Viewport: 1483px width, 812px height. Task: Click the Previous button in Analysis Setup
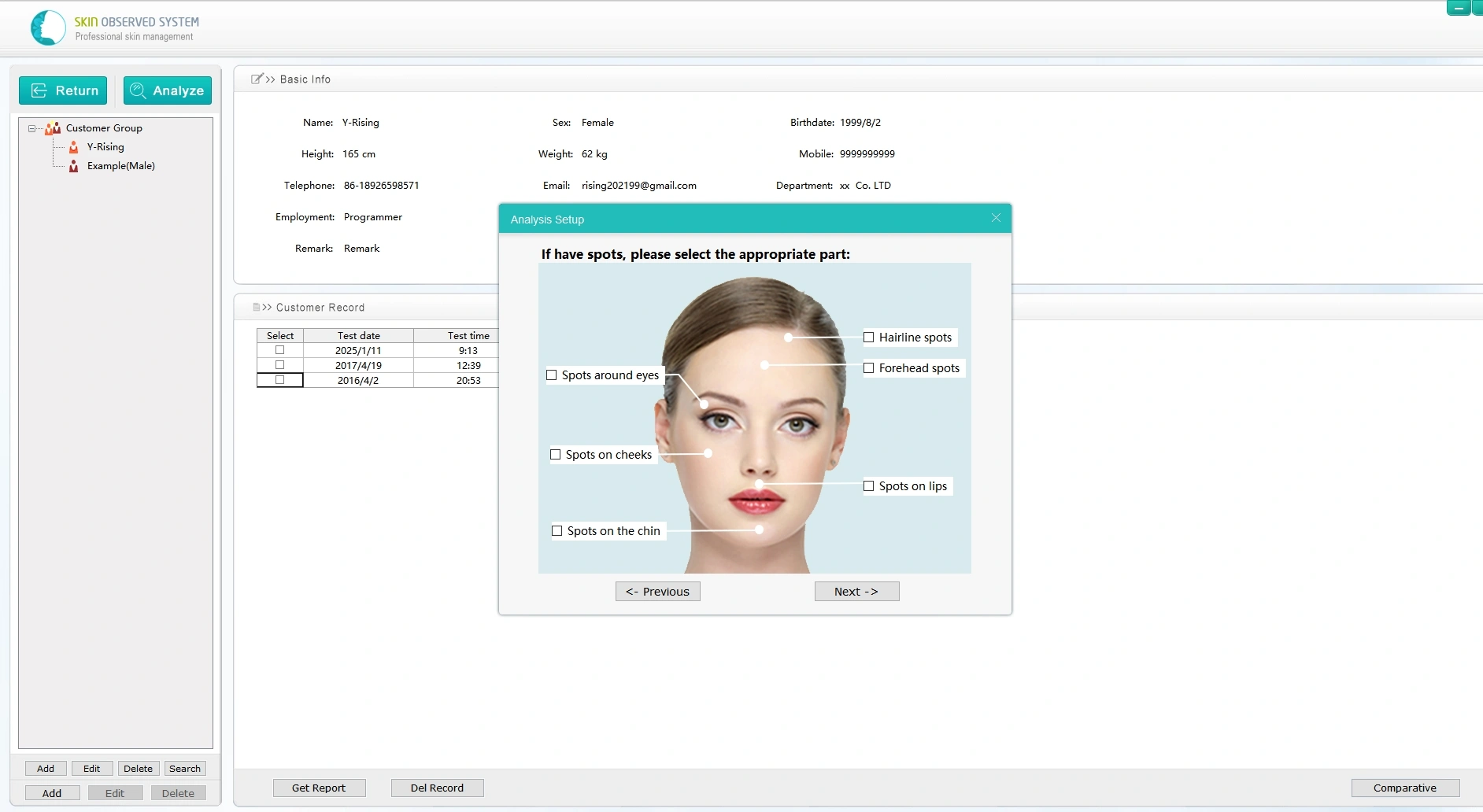click(658, 592)
